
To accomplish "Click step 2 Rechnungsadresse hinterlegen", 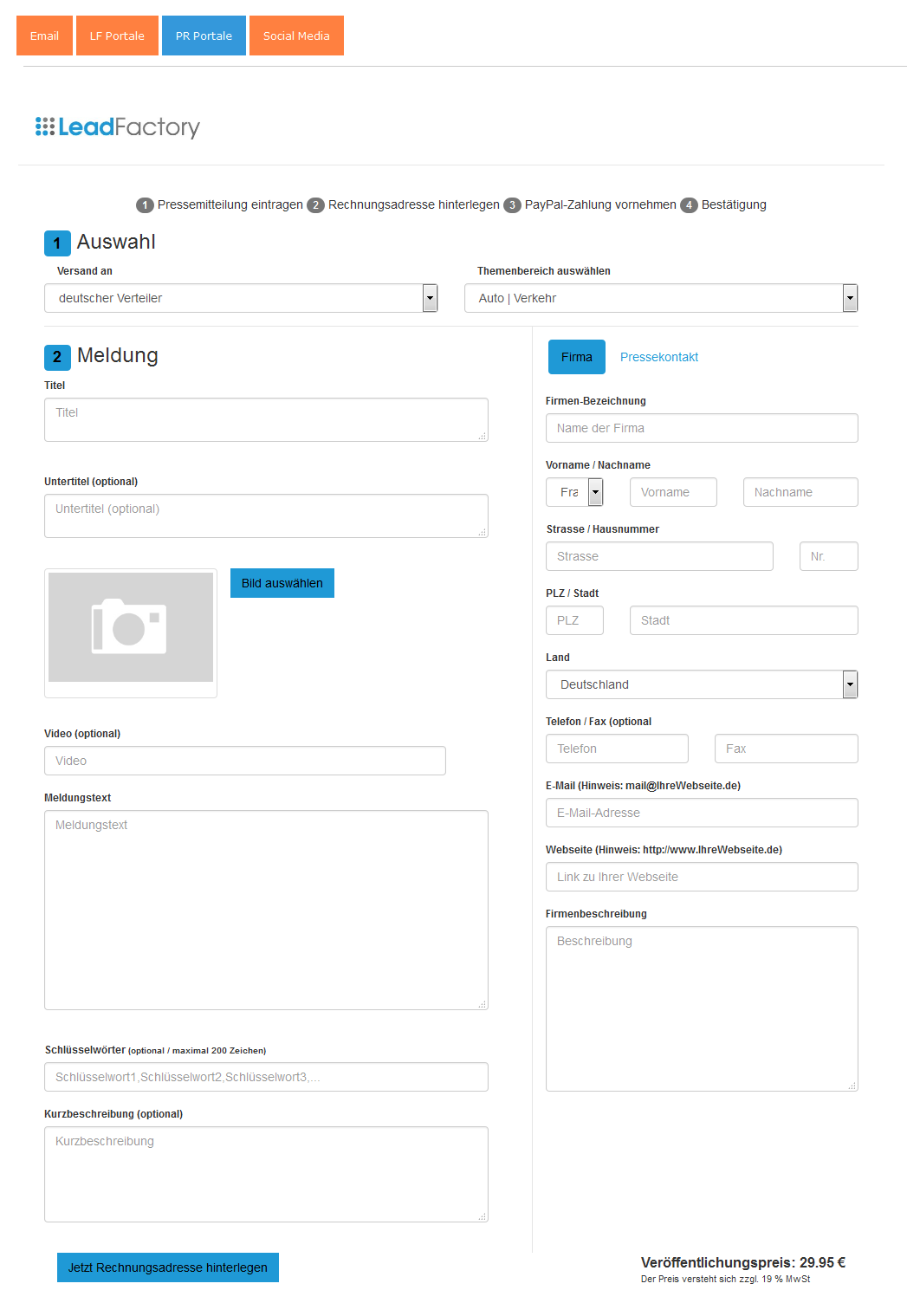I will [x=404, y=204].
